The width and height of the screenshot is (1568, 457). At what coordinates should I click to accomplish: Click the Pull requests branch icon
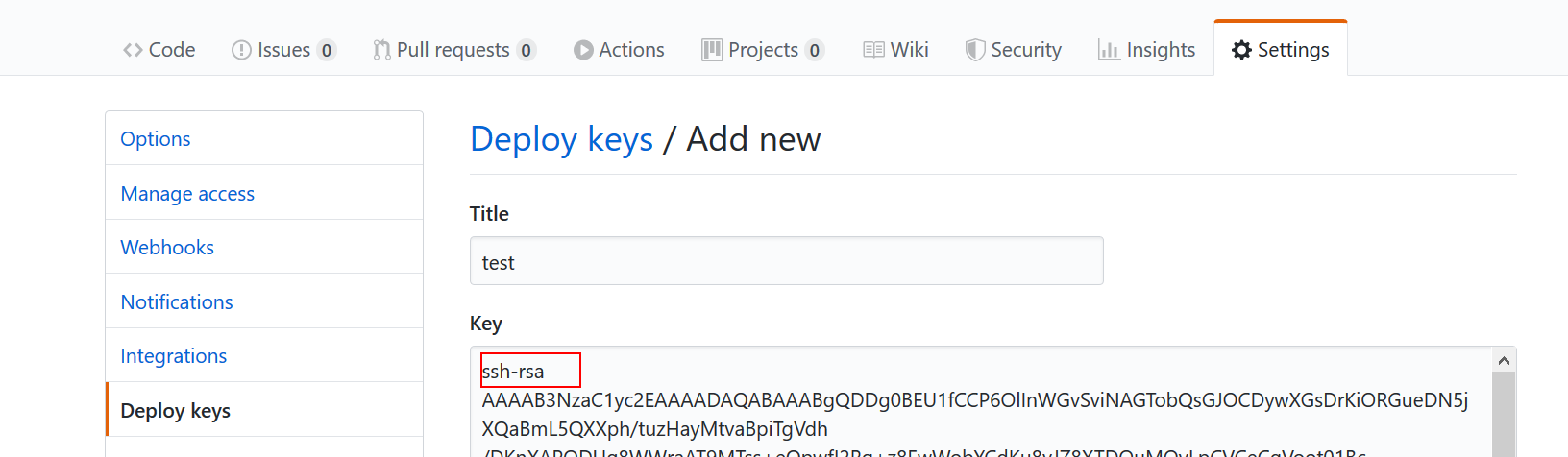[382, 50]
